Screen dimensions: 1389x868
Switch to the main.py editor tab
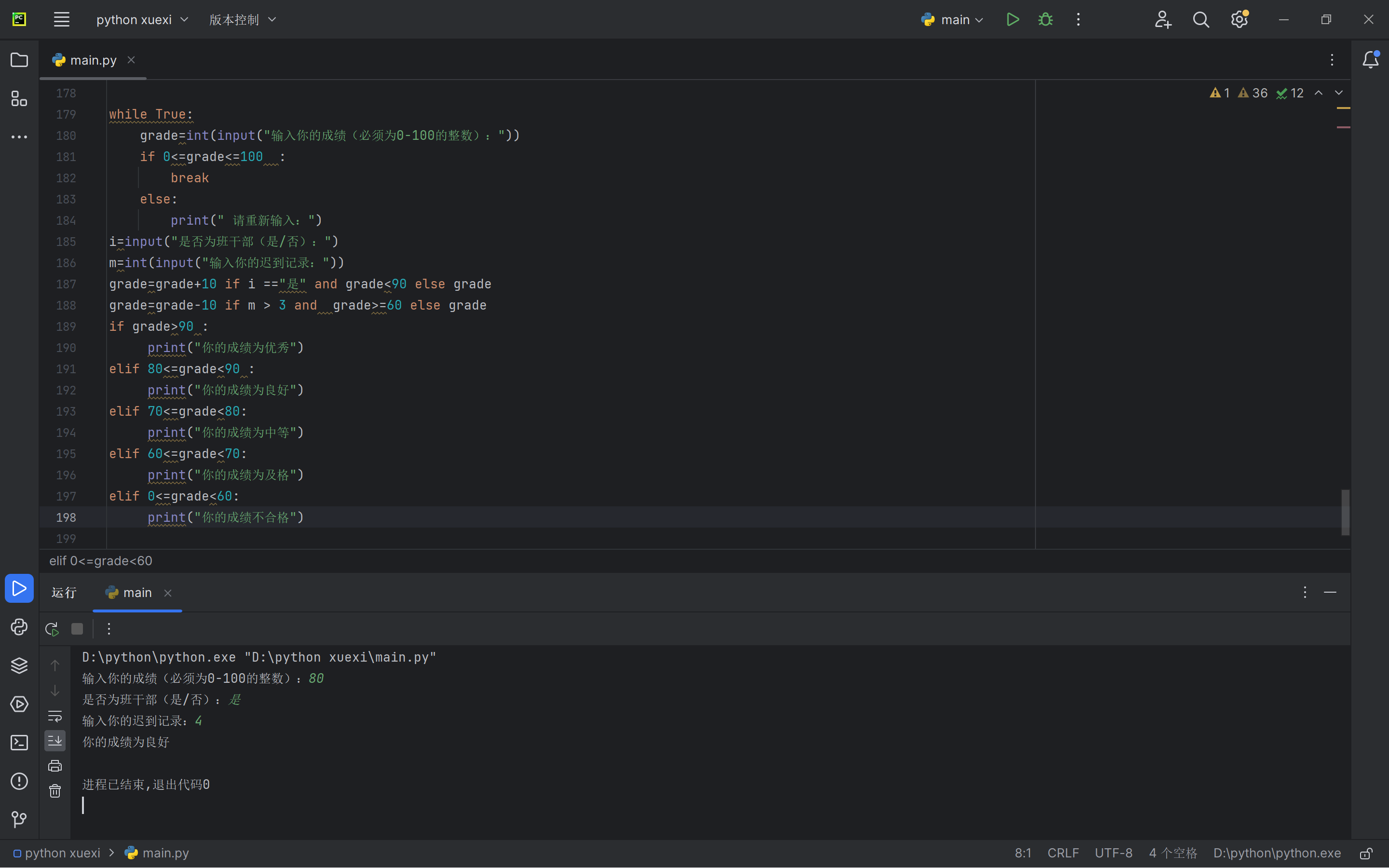[x=93, y=60]
